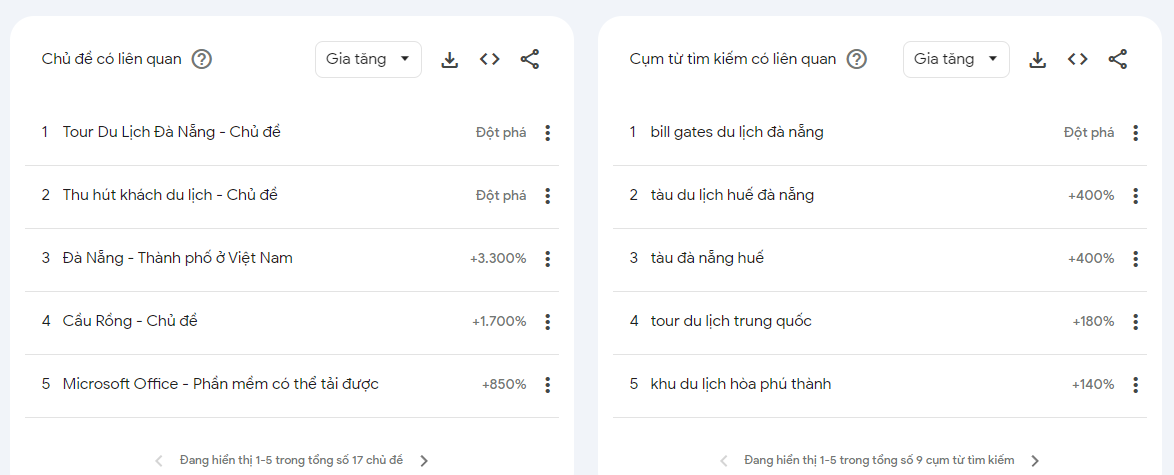1174x475 pixels.
Task: Click help icon beside 'Cụm từ tìm kiếm có liên quan'
Action: click(857, 59)
